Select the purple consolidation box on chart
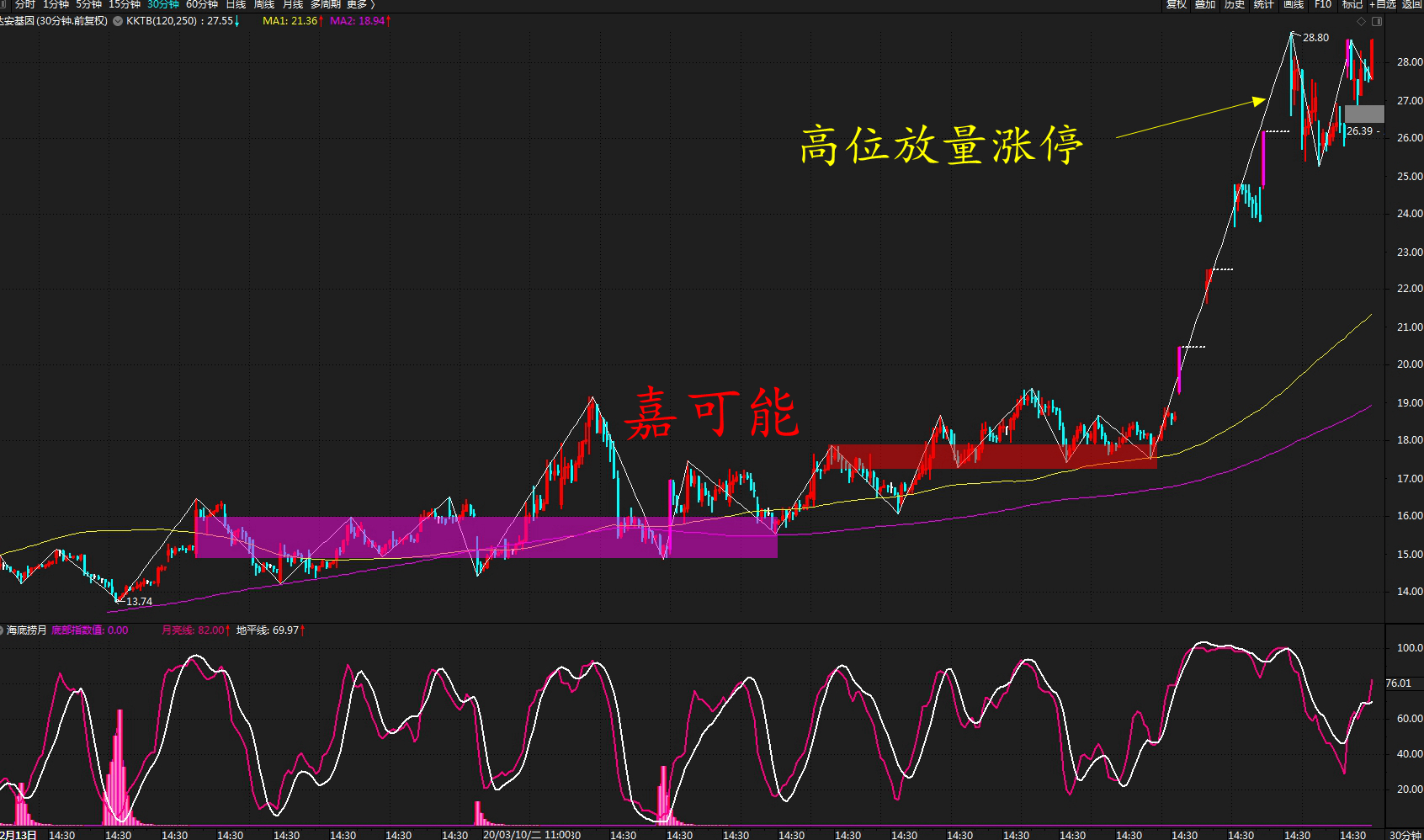The image size is (1424, 840). (486, 537)
